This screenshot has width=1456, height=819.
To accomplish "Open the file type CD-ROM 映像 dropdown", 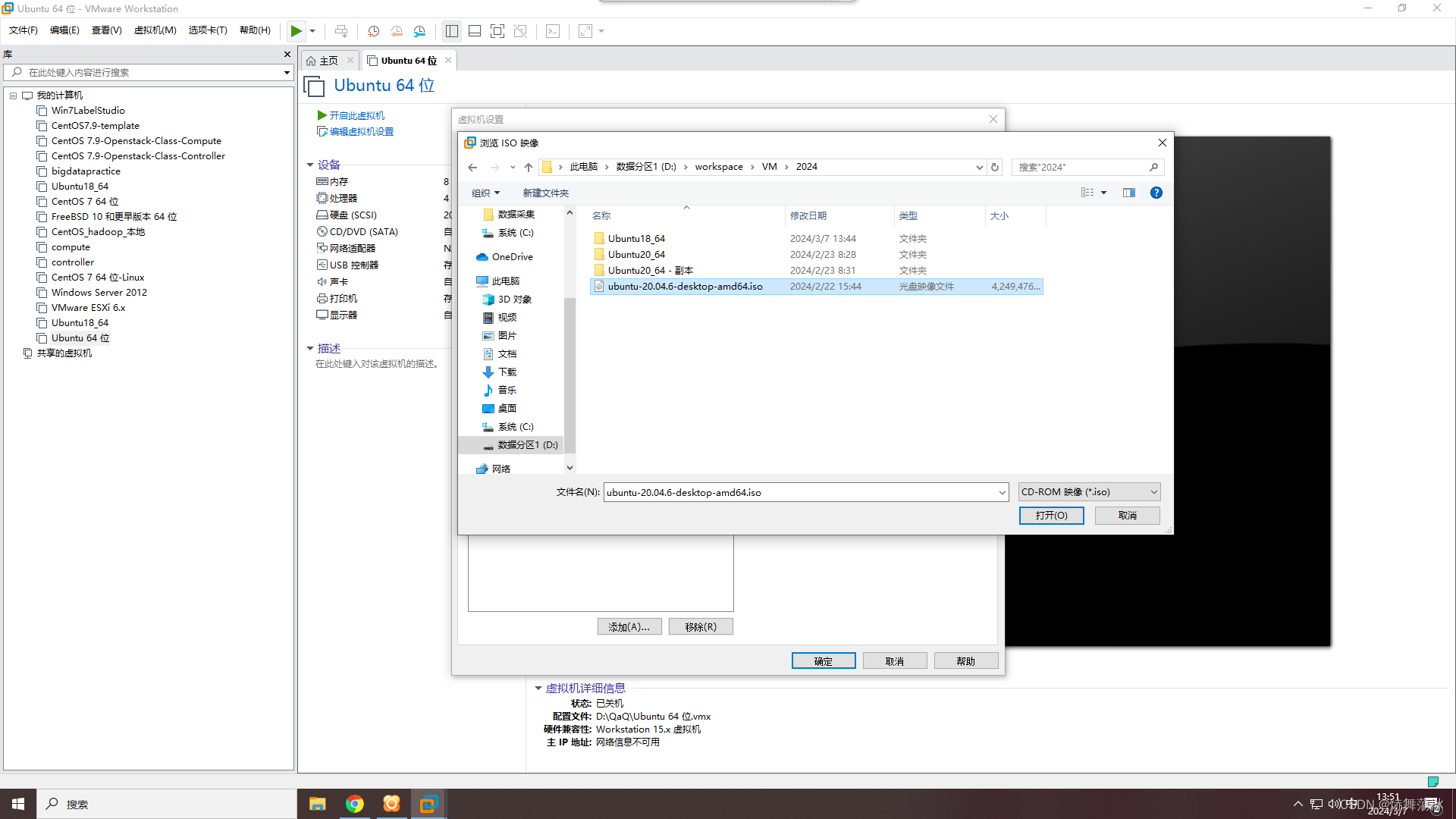I will point(1089,492).
